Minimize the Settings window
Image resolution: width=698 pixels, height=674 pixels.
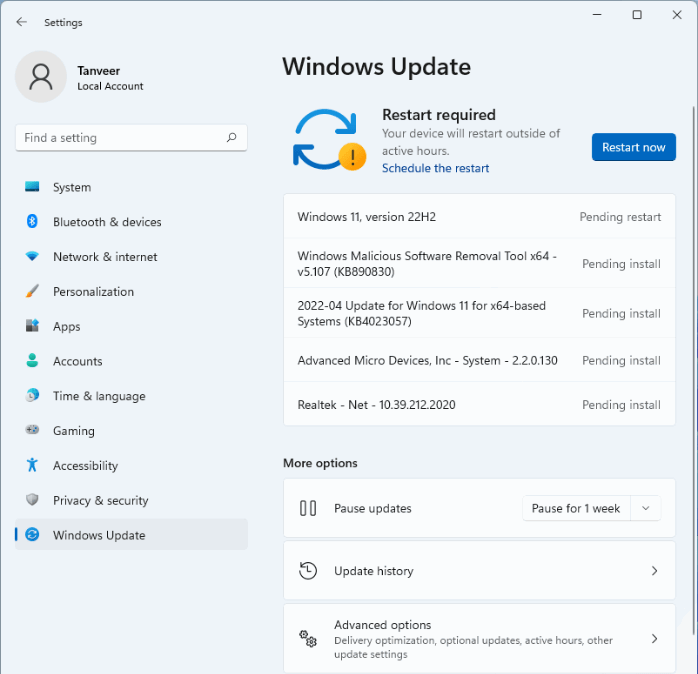(x=597, y=15)
